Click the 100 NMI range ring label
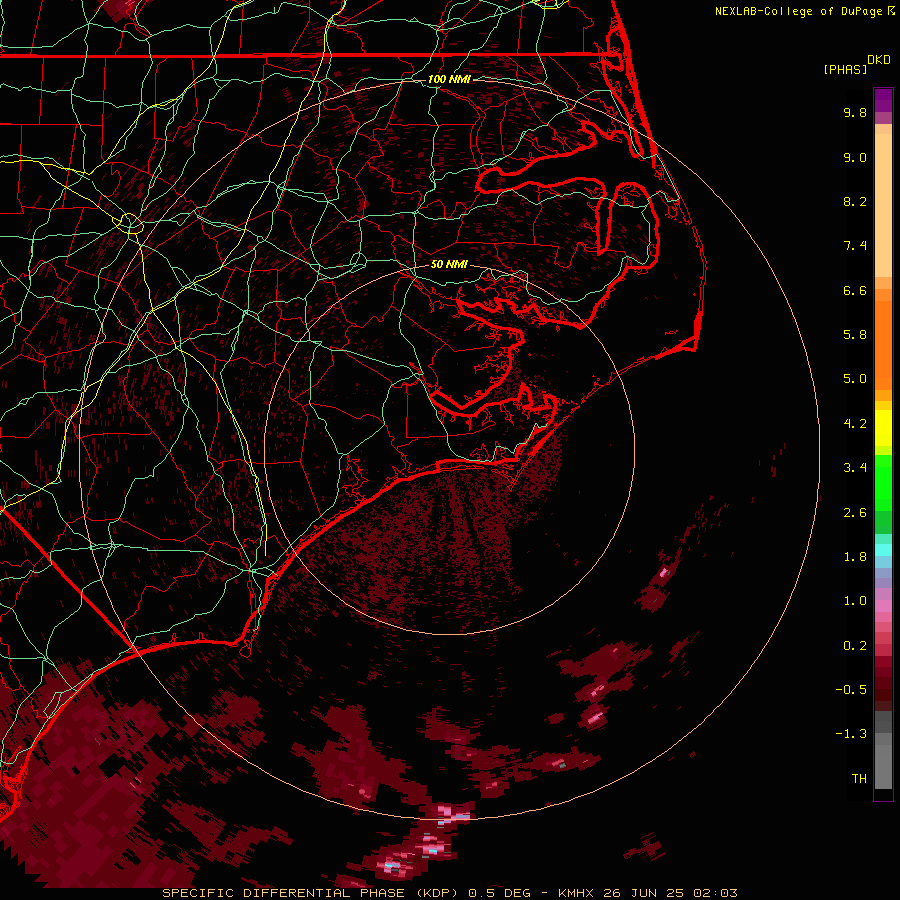Image resolution: width=900 pixels, height=900 pixels. pyautogui.click(x=449, y=79)
